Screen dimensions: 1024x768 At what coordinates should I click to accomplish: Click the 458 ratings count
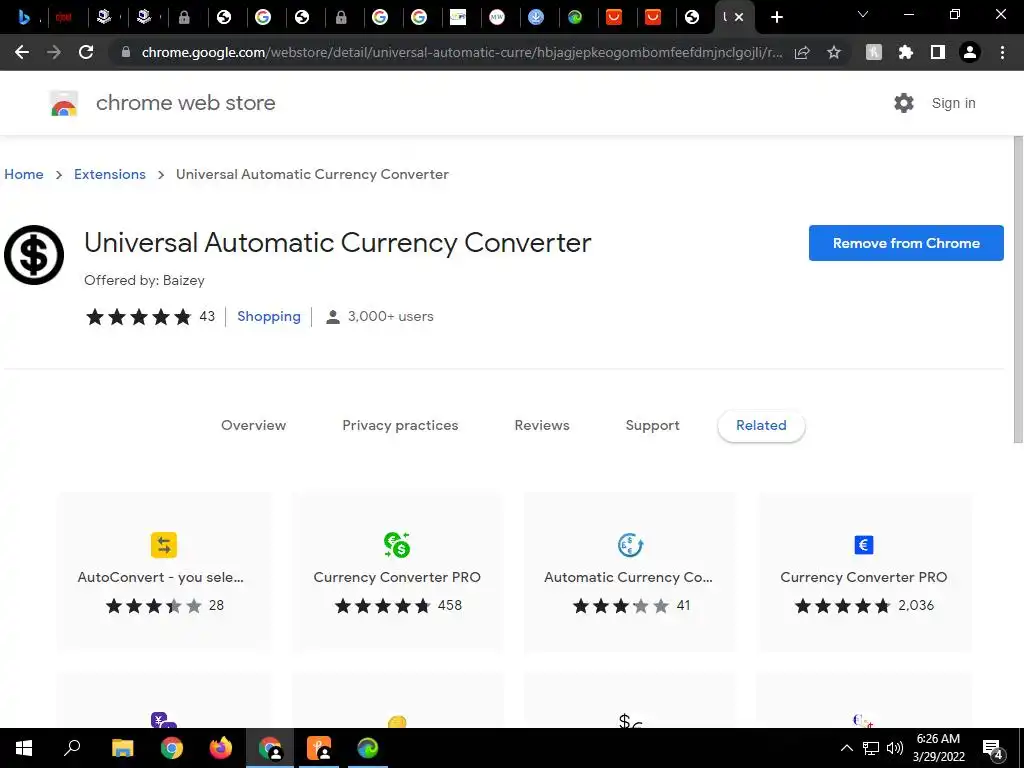pyautogui.click(x=450, y=605)
